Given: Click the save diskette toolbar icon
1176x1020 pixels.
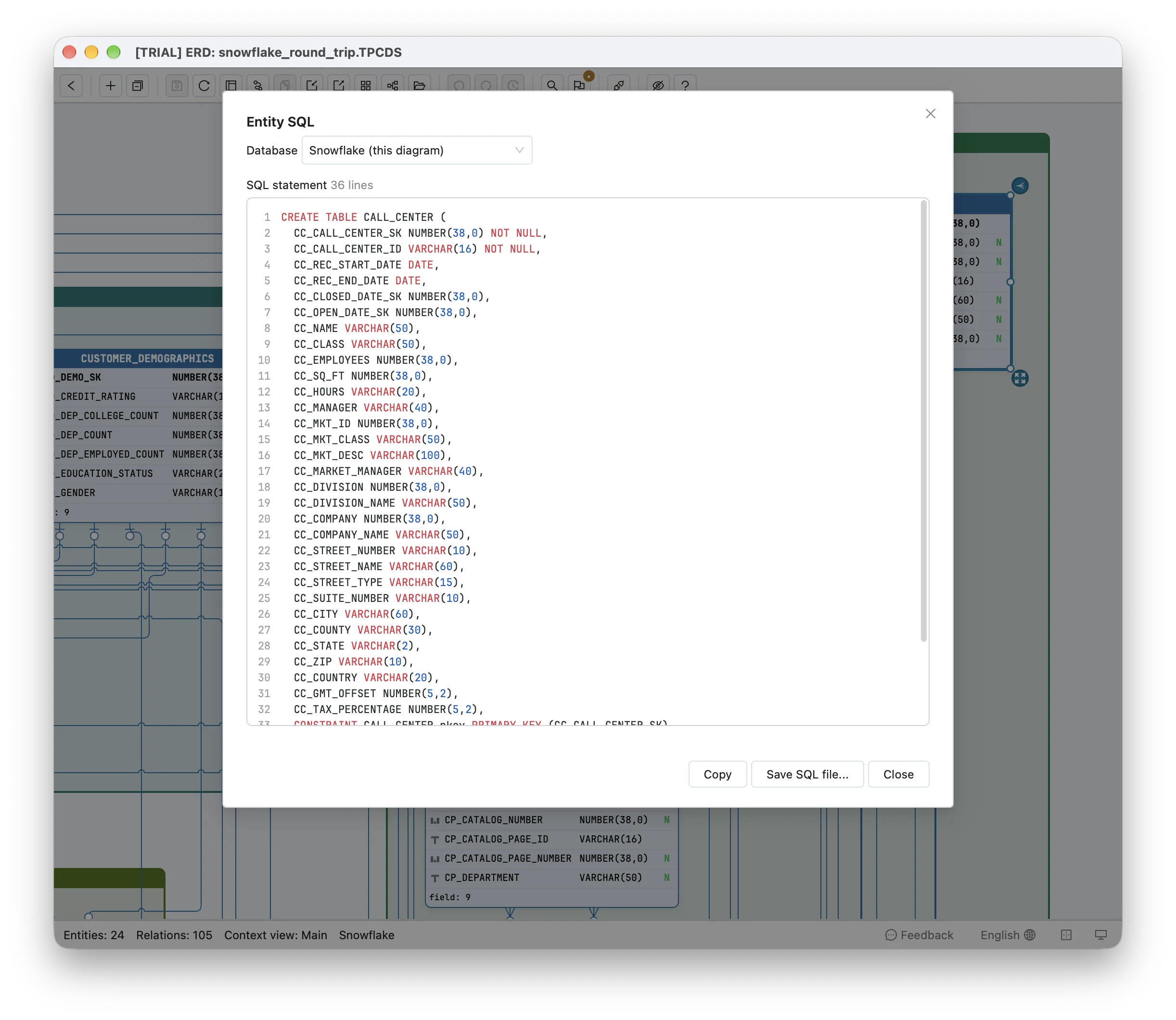Looking at the screenshot, I should (x=177, y=85).
